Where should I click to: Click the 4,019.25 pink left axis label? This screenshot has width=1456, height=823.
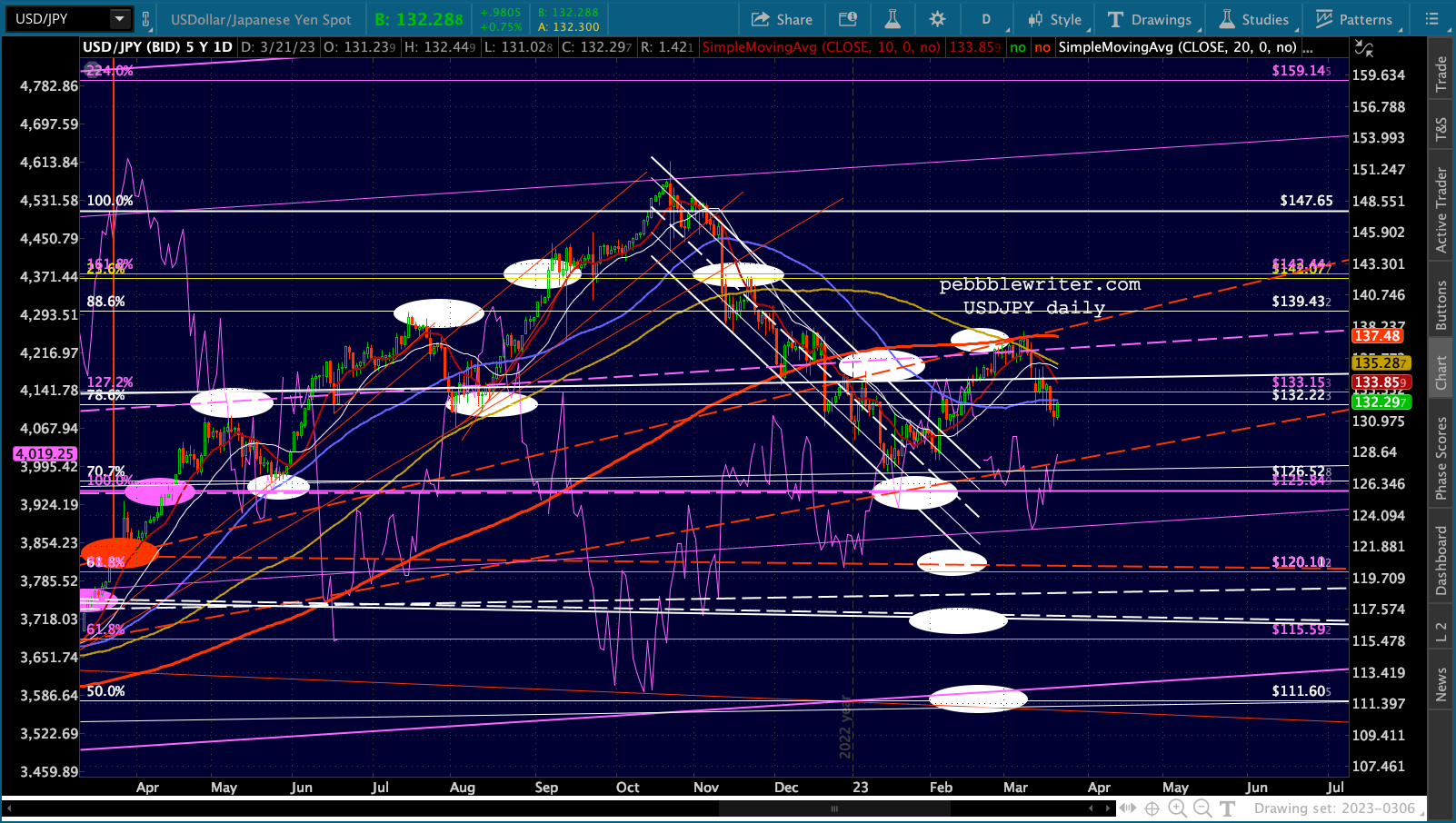point(45,453)
